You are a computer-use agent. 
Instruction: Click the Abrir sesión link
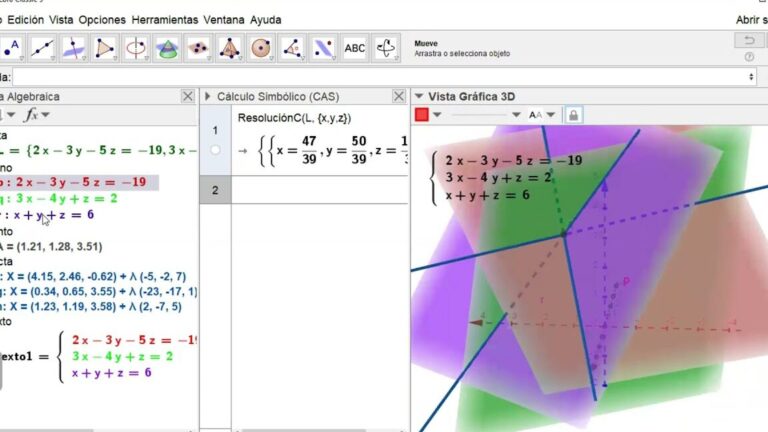click(752, 20)
